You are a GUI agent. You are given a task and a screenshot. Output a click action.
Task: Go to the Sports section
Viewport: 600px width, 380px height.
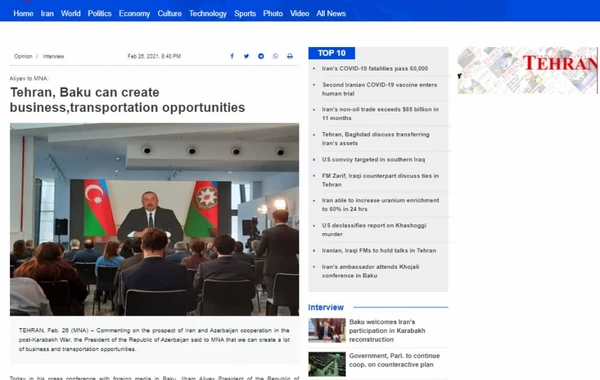[x=245, y=13]
